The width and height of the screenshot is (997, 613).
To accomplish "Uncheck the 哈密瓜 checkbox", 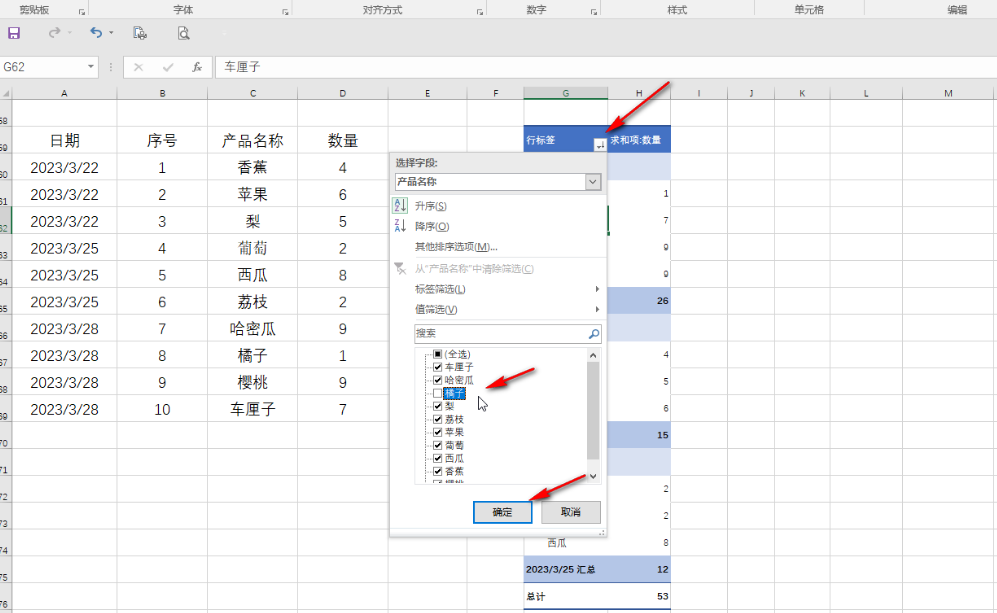I will [437, 381].
